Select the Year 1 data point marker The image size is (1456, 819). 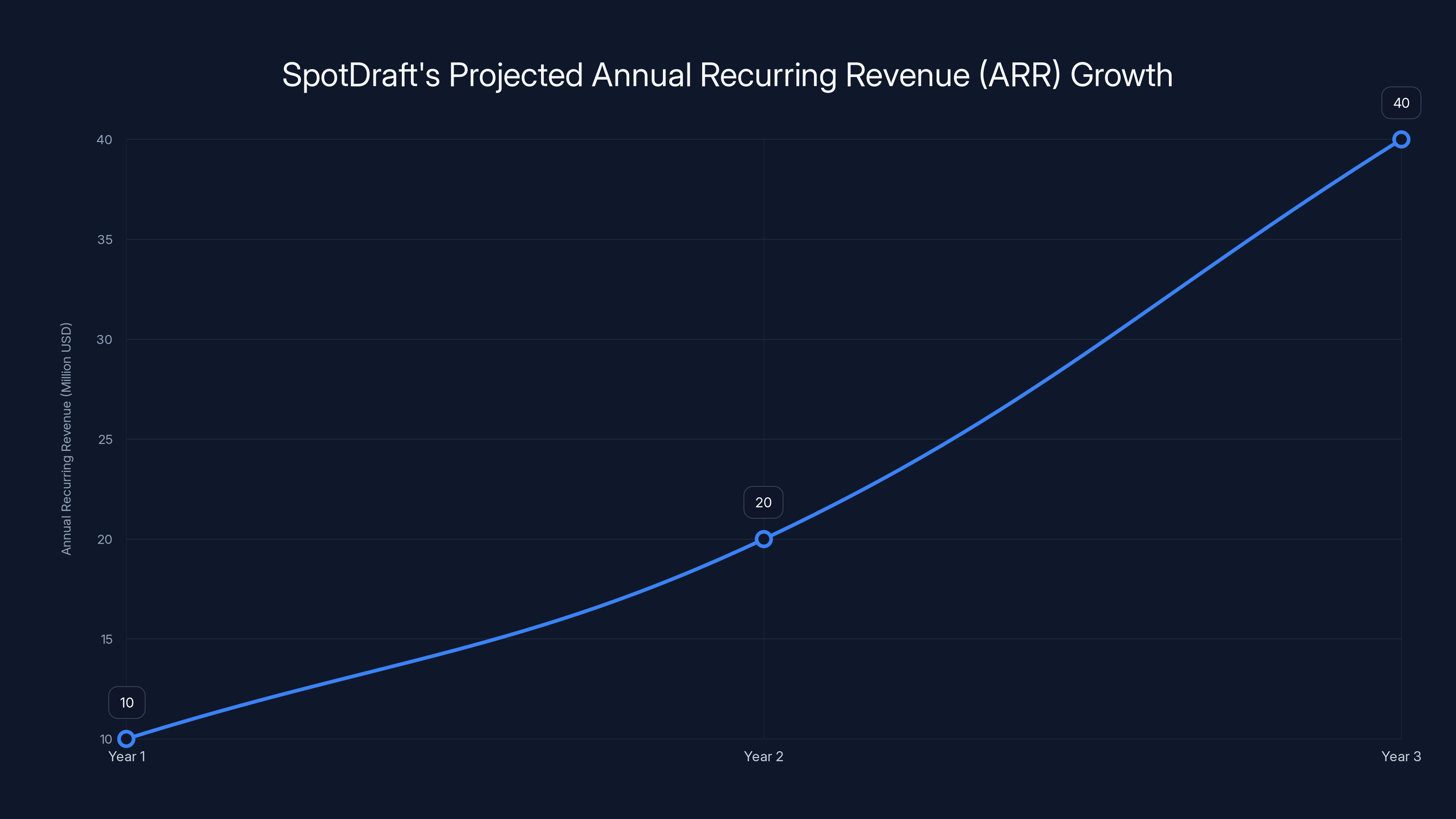click(126, 738)
